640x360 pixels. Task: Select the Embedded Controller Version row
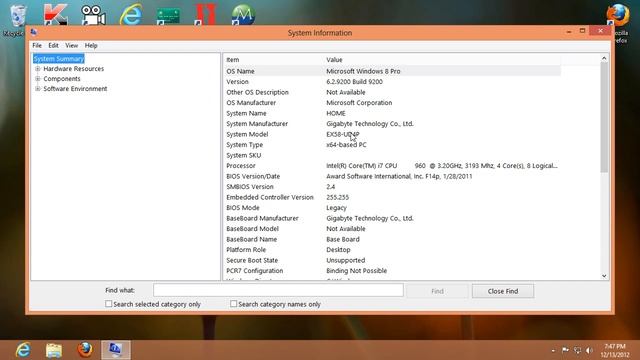pos(392,197)
